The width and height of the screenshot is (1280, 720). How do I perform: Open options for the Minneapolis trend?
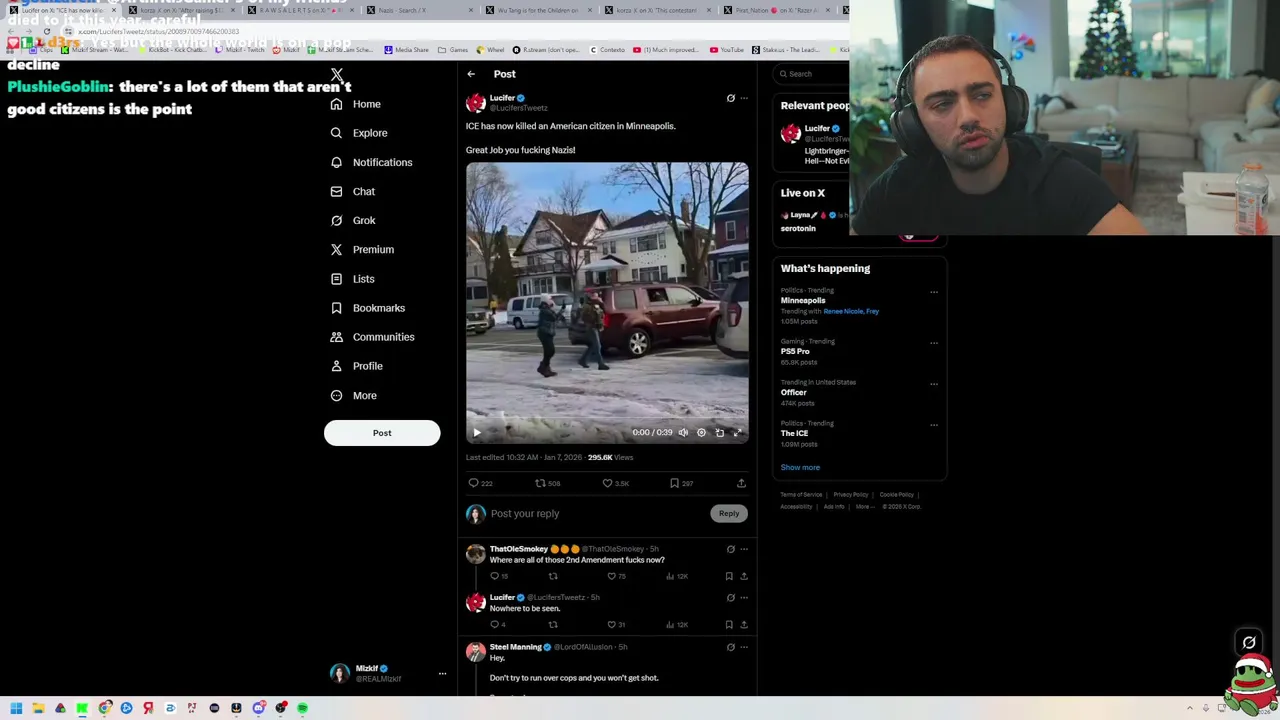(x=934, y=292)
